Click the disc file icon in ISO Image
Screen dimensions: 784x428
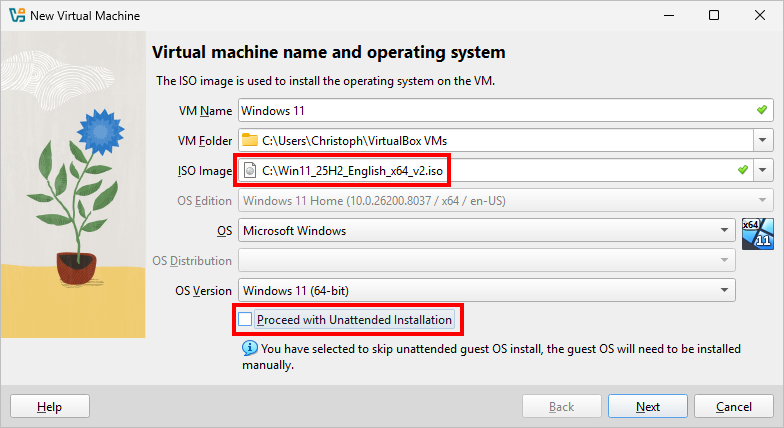[x=250, y=170]
